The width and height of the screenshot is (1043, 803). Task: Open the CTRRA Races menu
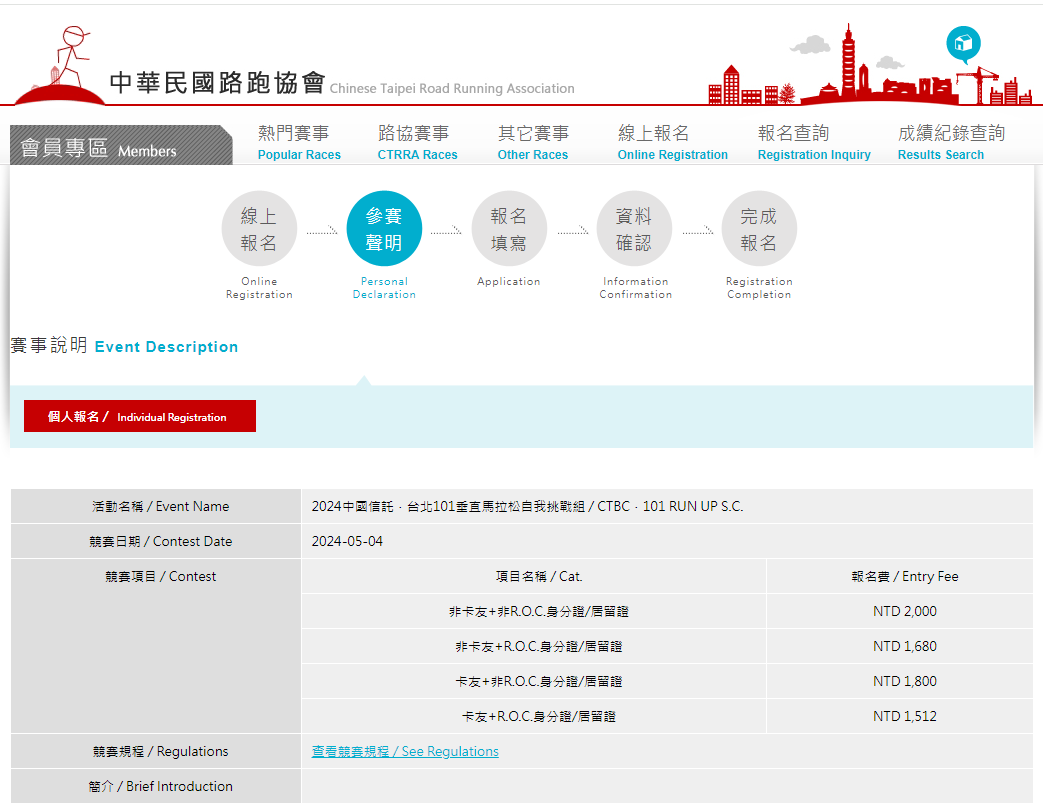[418, 143]
